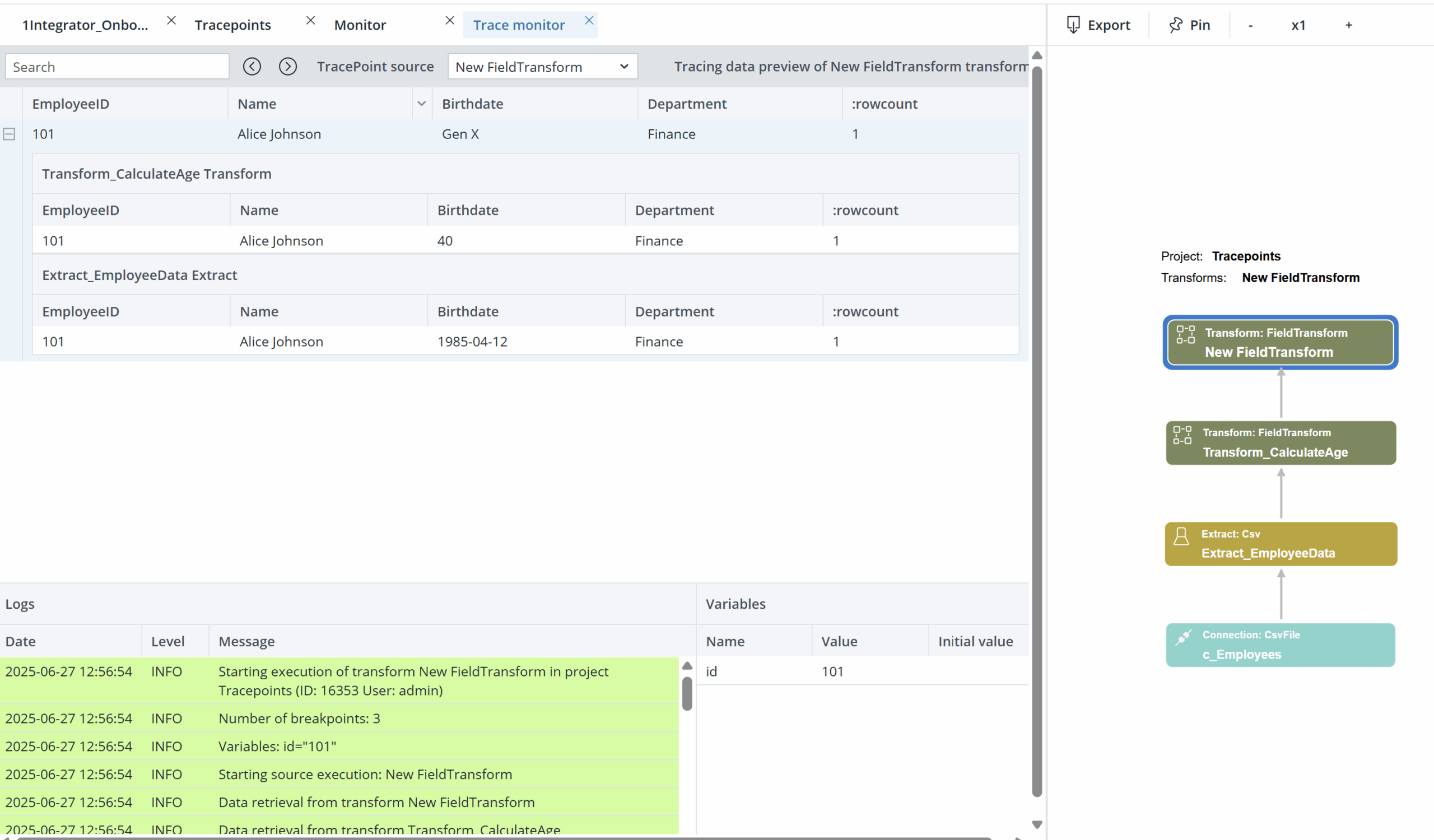Click log 'Starting execution of transform New FieldTransform'
The width and height of the screenshot is (1434, 840).
click(413, 681)
